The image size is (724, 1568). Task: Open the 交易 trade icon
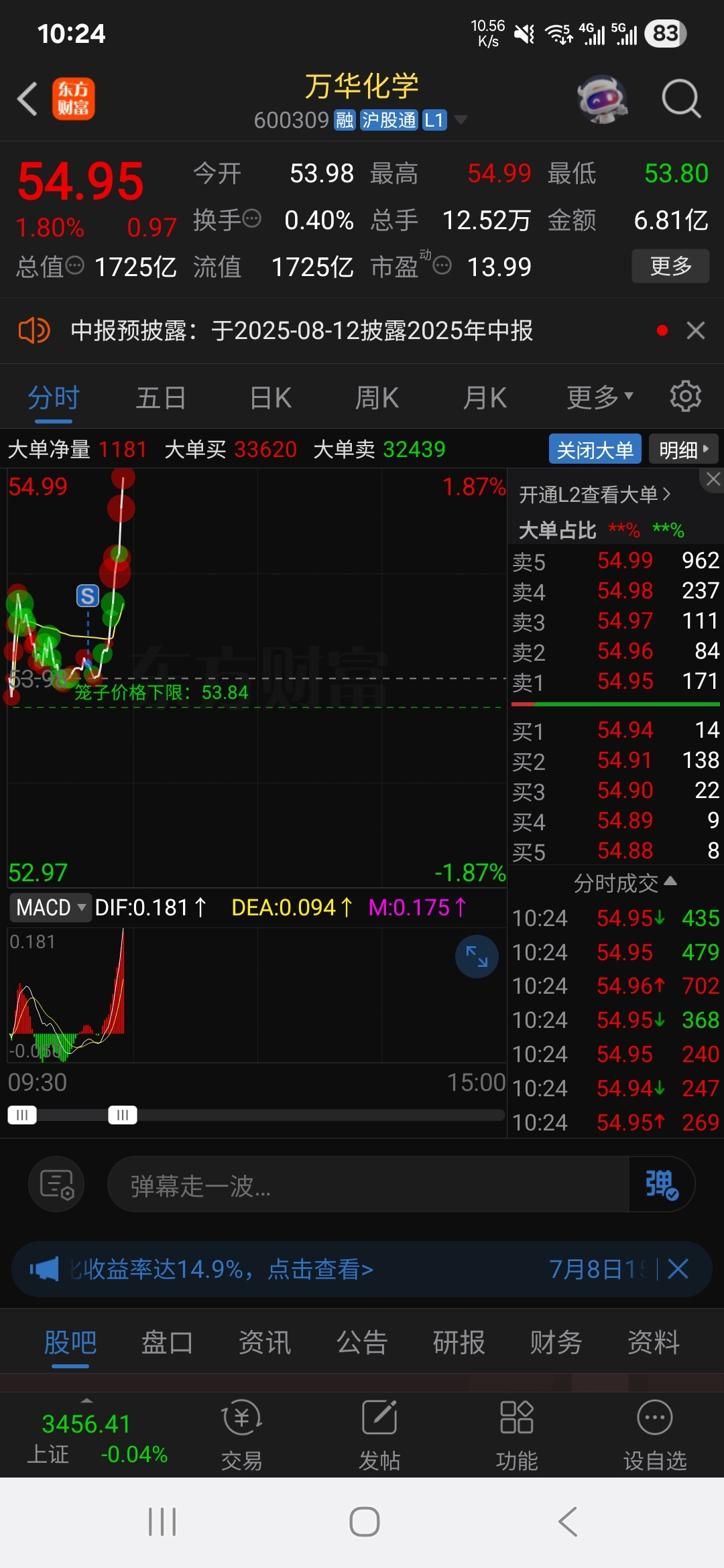(241, 1434)
